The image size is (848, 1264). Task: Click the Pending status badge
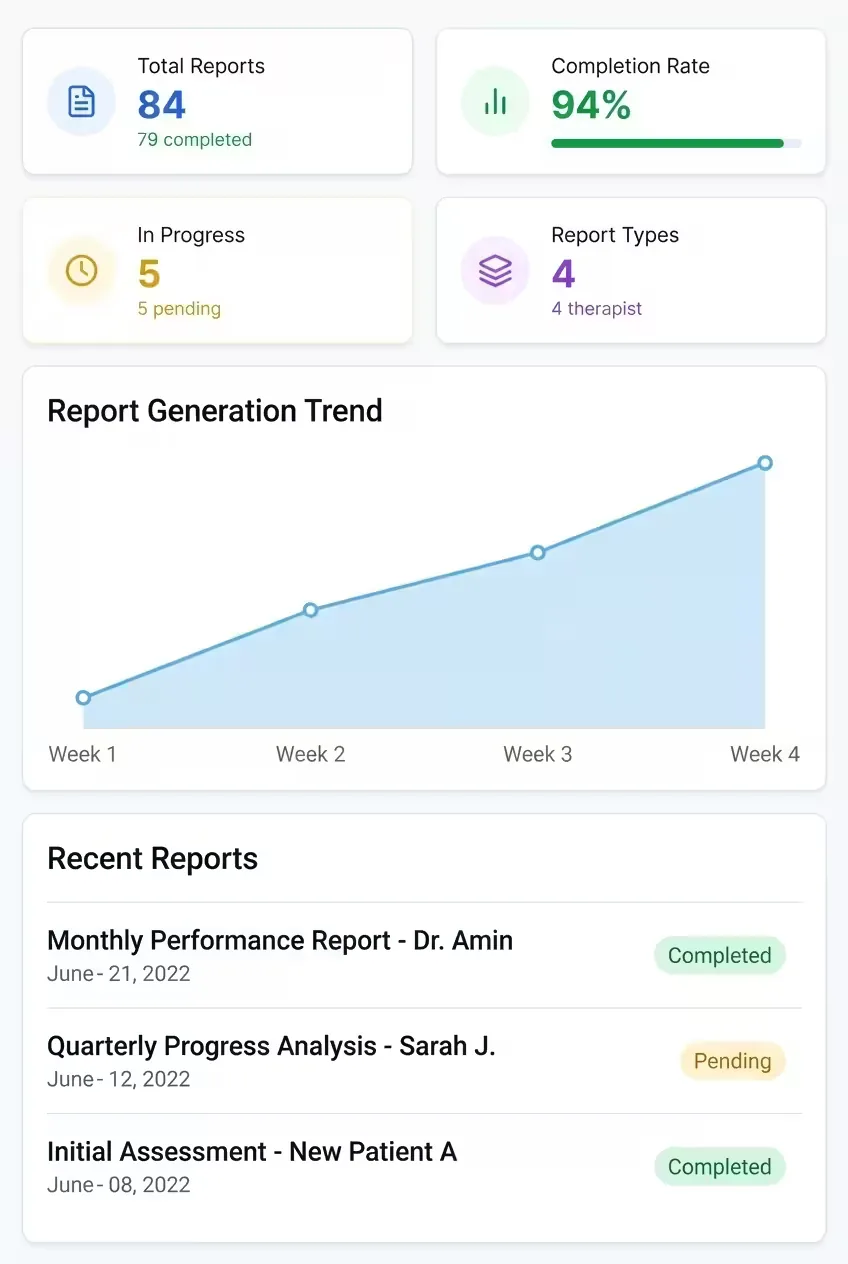tap(733, 1062)
